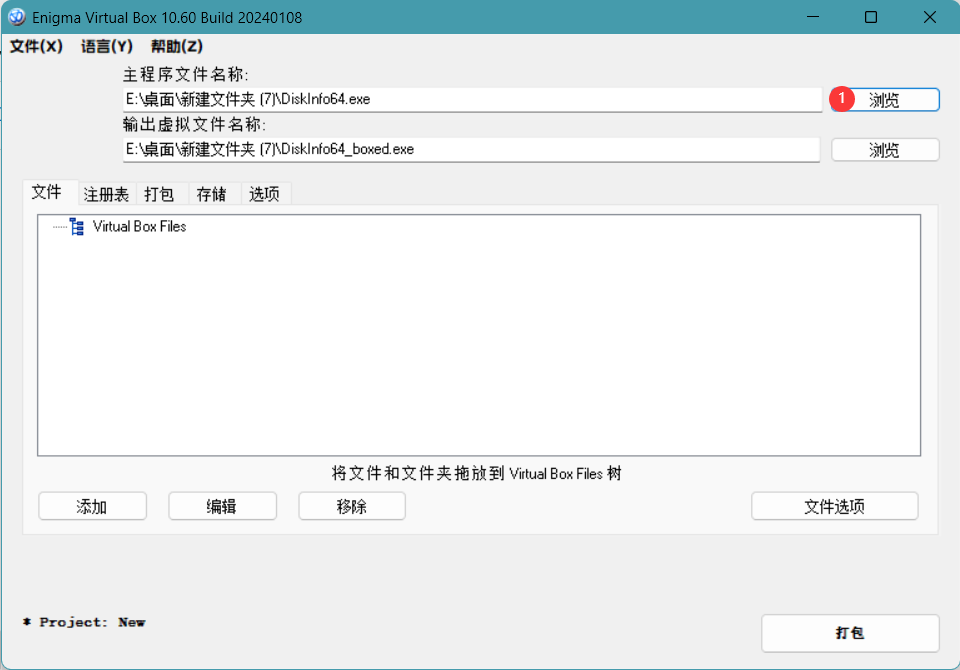Select the Virtual Box Files tree icon
This screenshot has height=670, width=960.
[77, 227]
